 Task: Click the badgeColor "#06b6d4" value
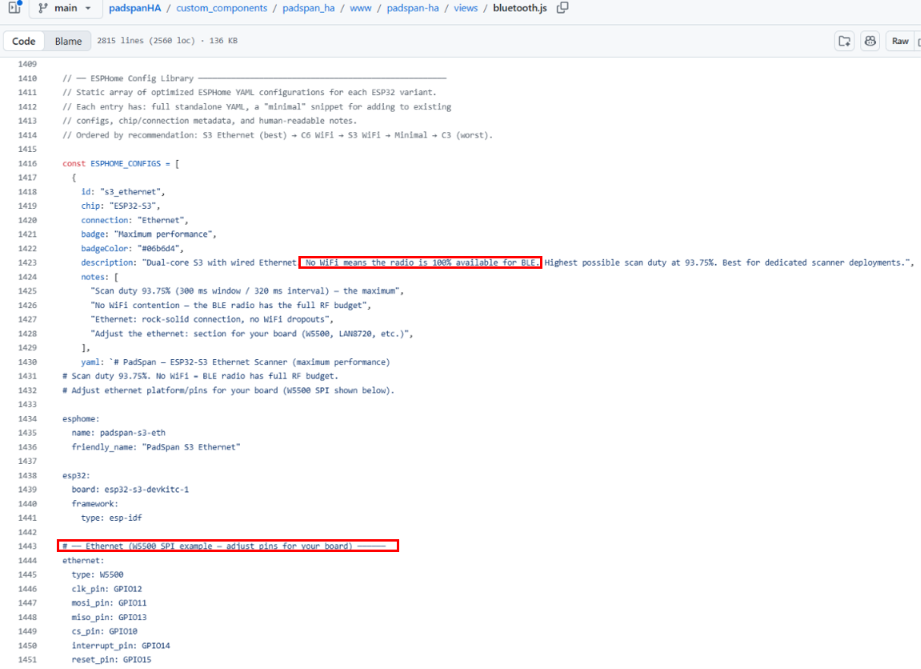160,248
